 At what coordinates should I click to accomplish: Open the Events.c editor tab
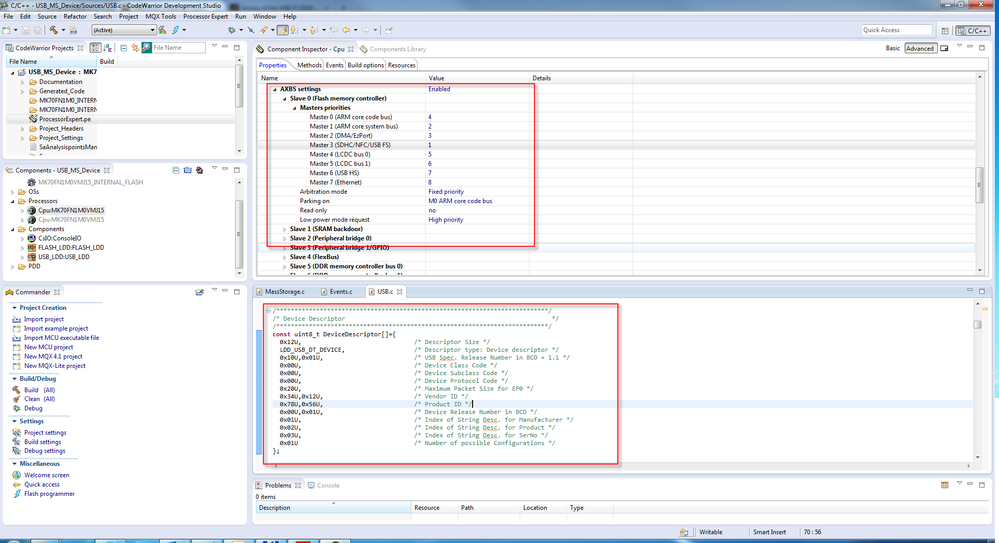[x=341, y=292]
